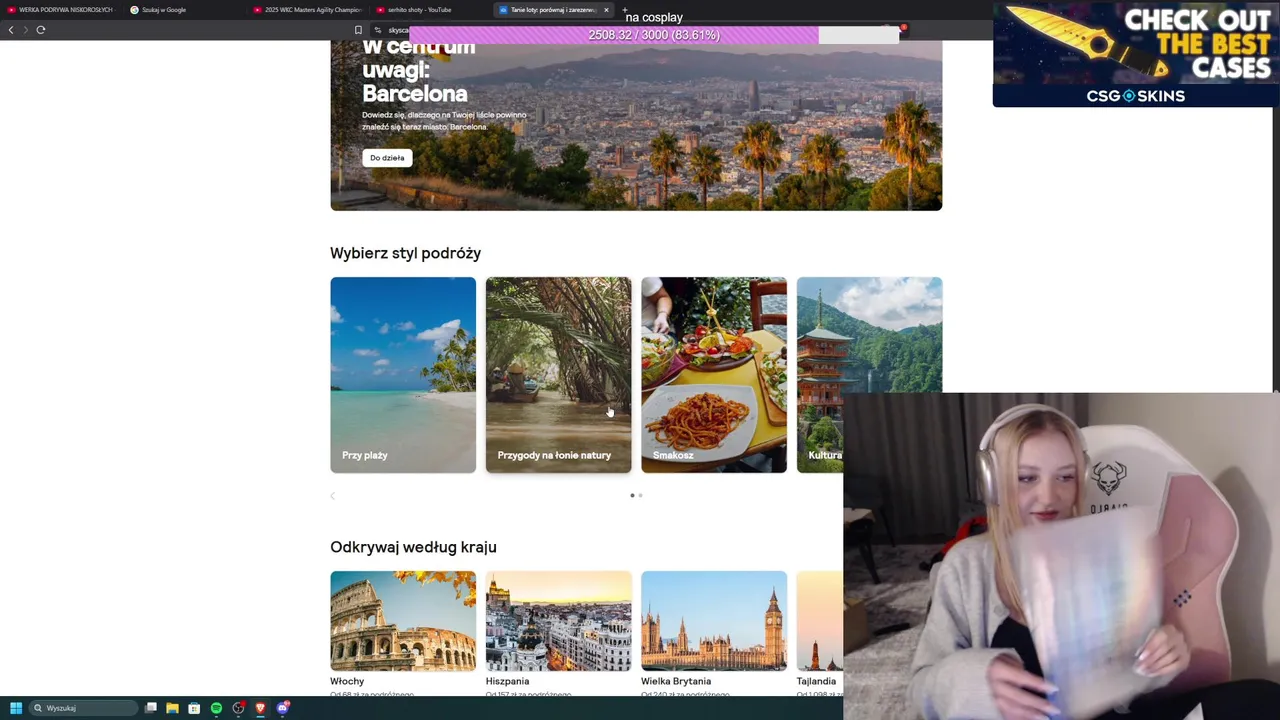Click the W centrum uwagi: Barcelona title
Image resolution: width=1280 pixels, height=720 pixels.
coord(417,71)
